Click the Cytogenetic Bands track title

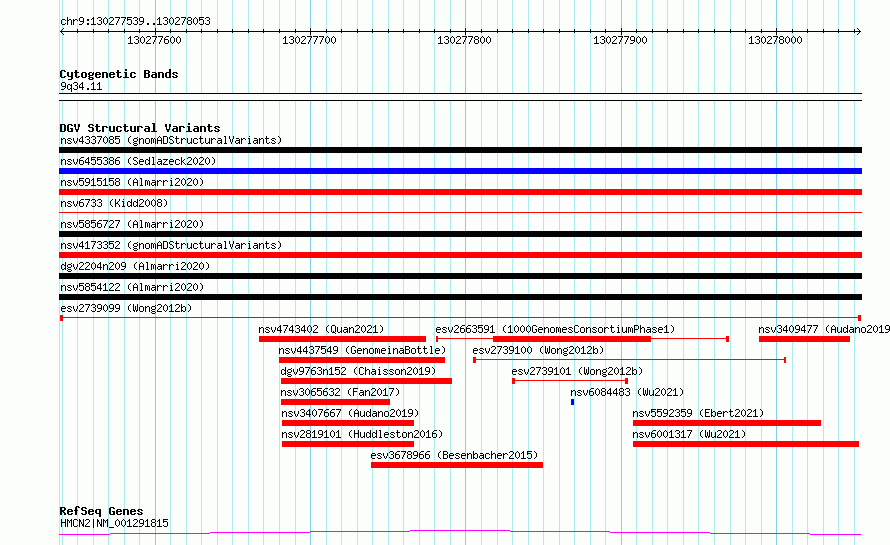[119, 74]
